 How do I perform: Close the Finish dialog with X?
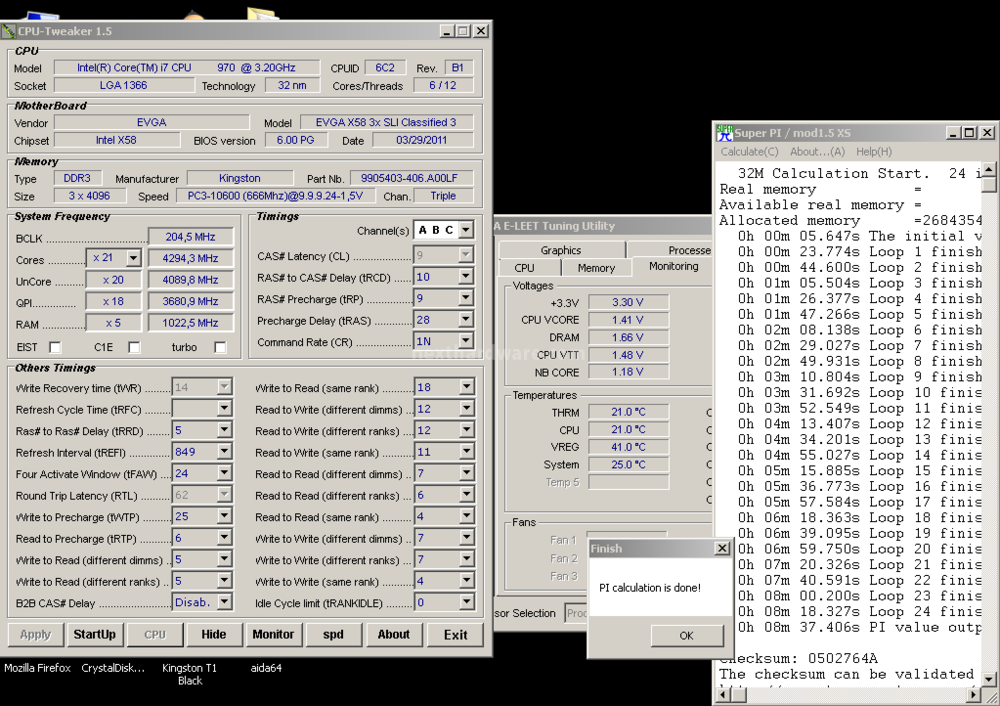[x=722, y=548]
